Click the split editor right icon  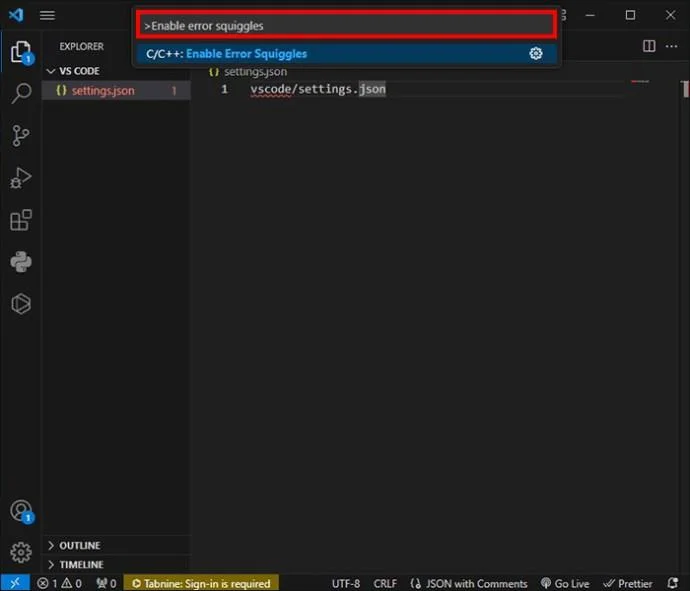pos(649,46)
